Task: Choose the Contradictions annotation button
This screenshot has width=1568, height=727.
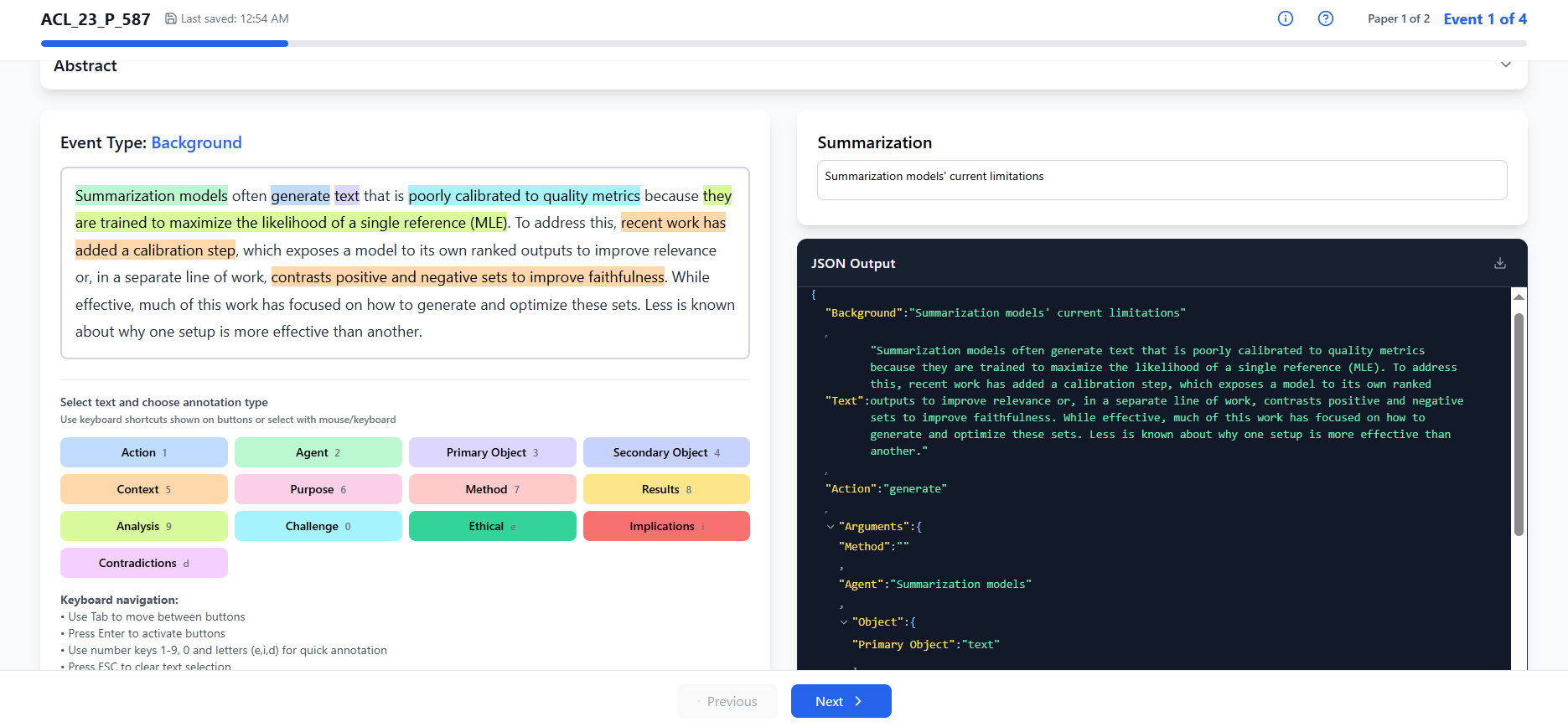Action: [143, 563]
